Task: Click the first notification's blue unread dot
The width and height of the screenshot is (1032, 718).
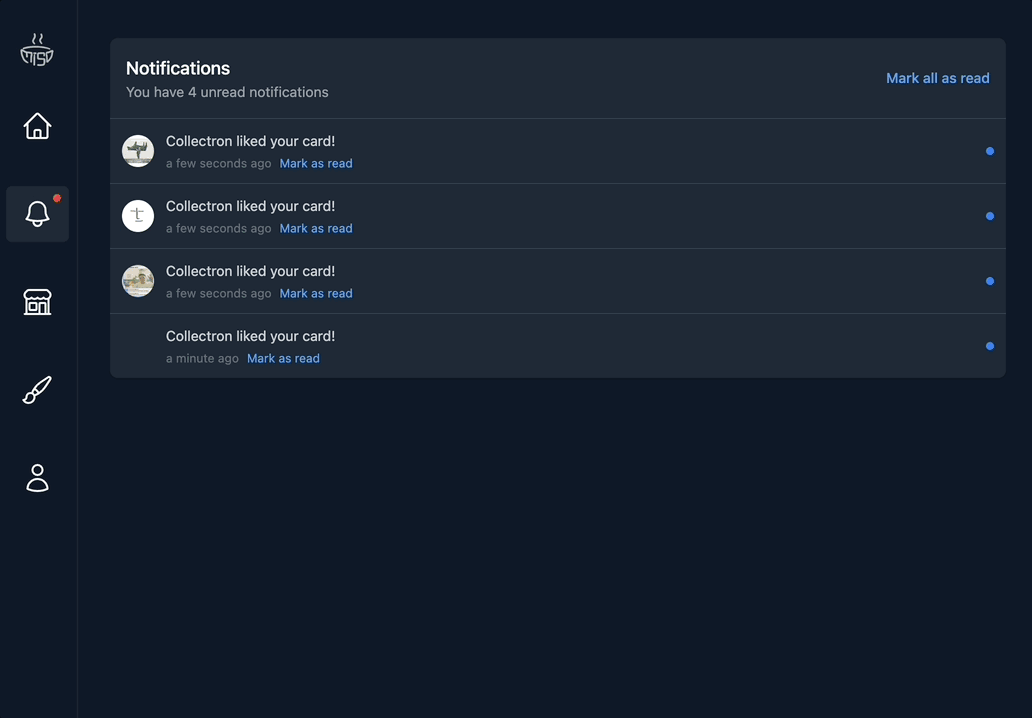Action: pyautogui.click(x=990, y=151)
